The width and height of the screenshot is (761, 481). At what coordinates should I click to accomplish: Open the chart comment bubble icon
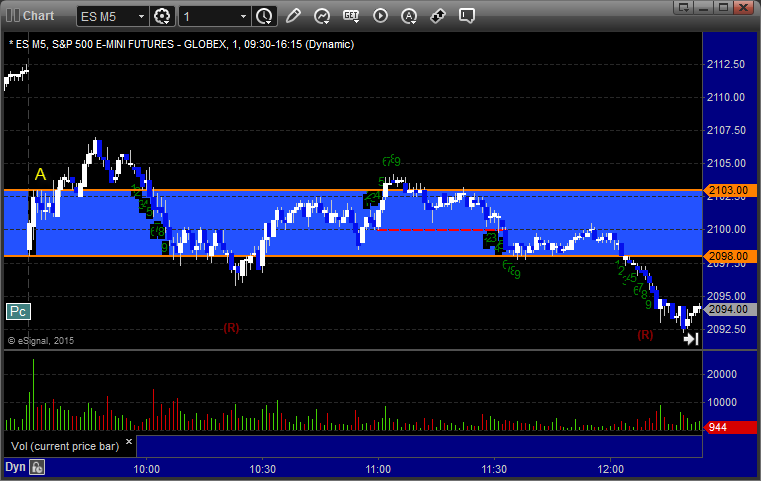(x=467, y=16)
